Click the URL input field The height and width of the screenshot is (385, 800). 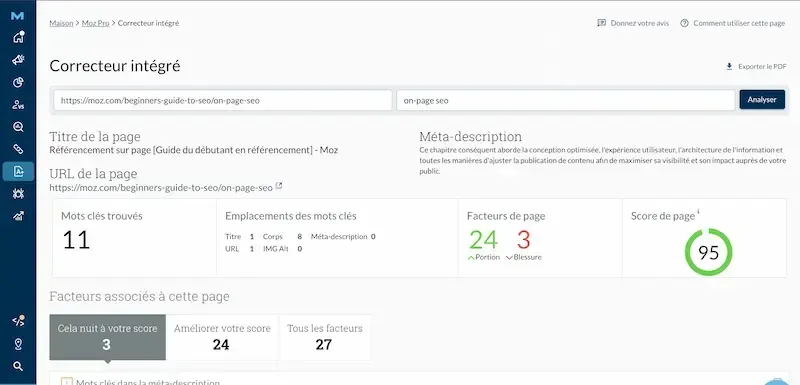click(x=223, y=100)
